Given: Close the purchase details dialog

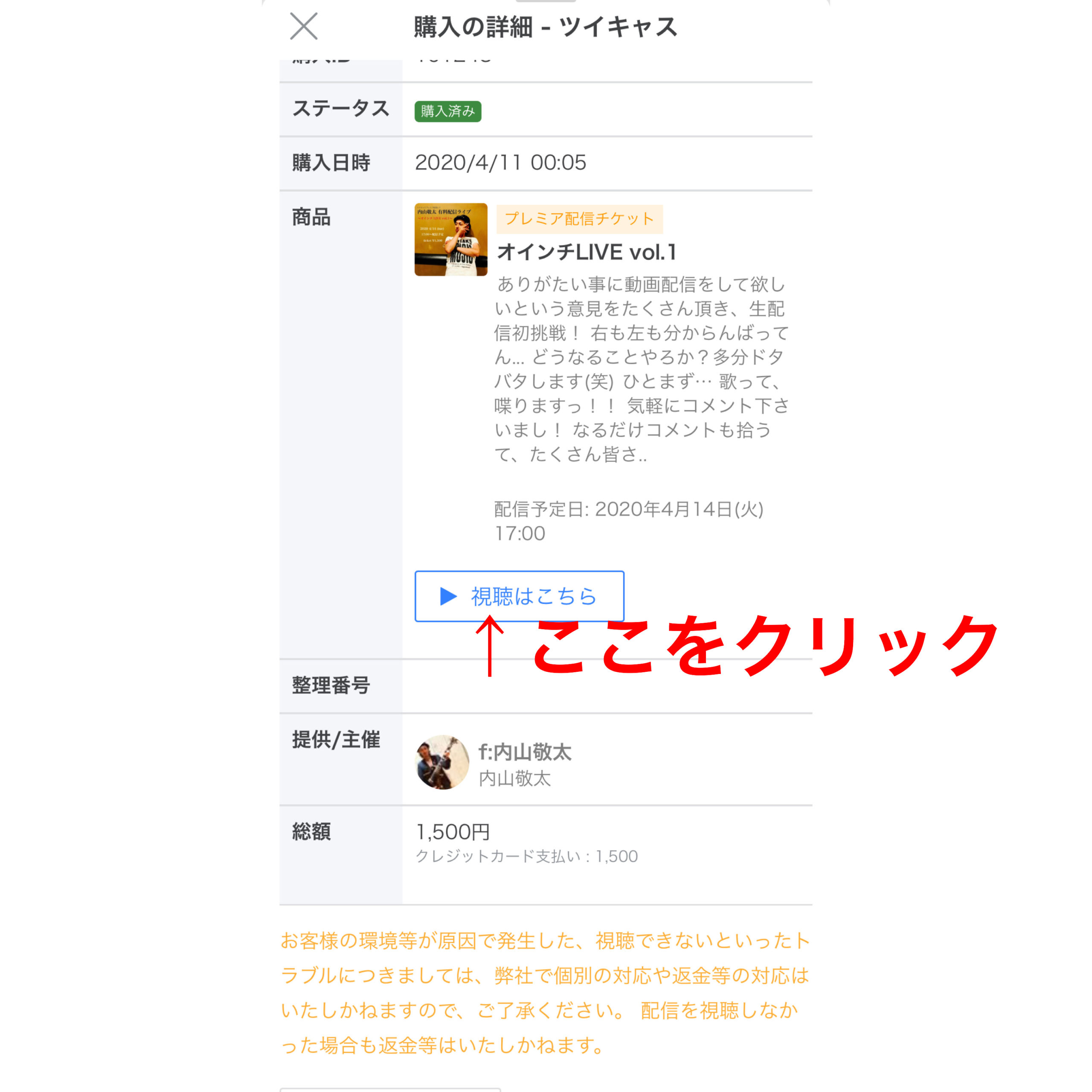Looking at the screenshot, I should (304, 26).
